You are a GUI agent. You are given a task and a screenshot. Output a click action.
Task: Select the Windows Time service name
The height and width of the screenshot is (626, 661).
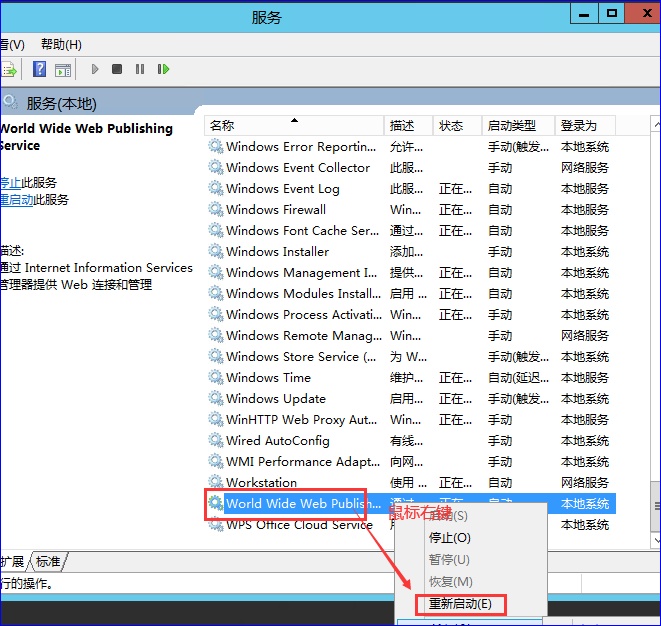268,377
